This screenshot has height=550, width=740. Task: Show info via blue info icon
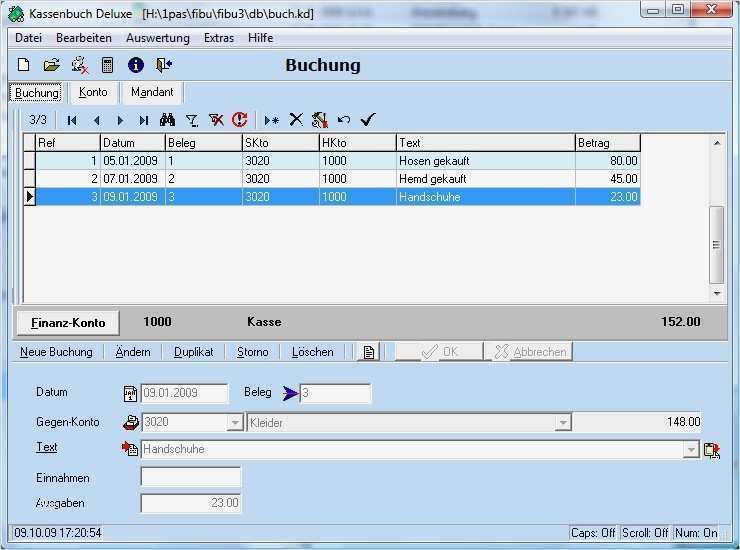click(136, 65)
